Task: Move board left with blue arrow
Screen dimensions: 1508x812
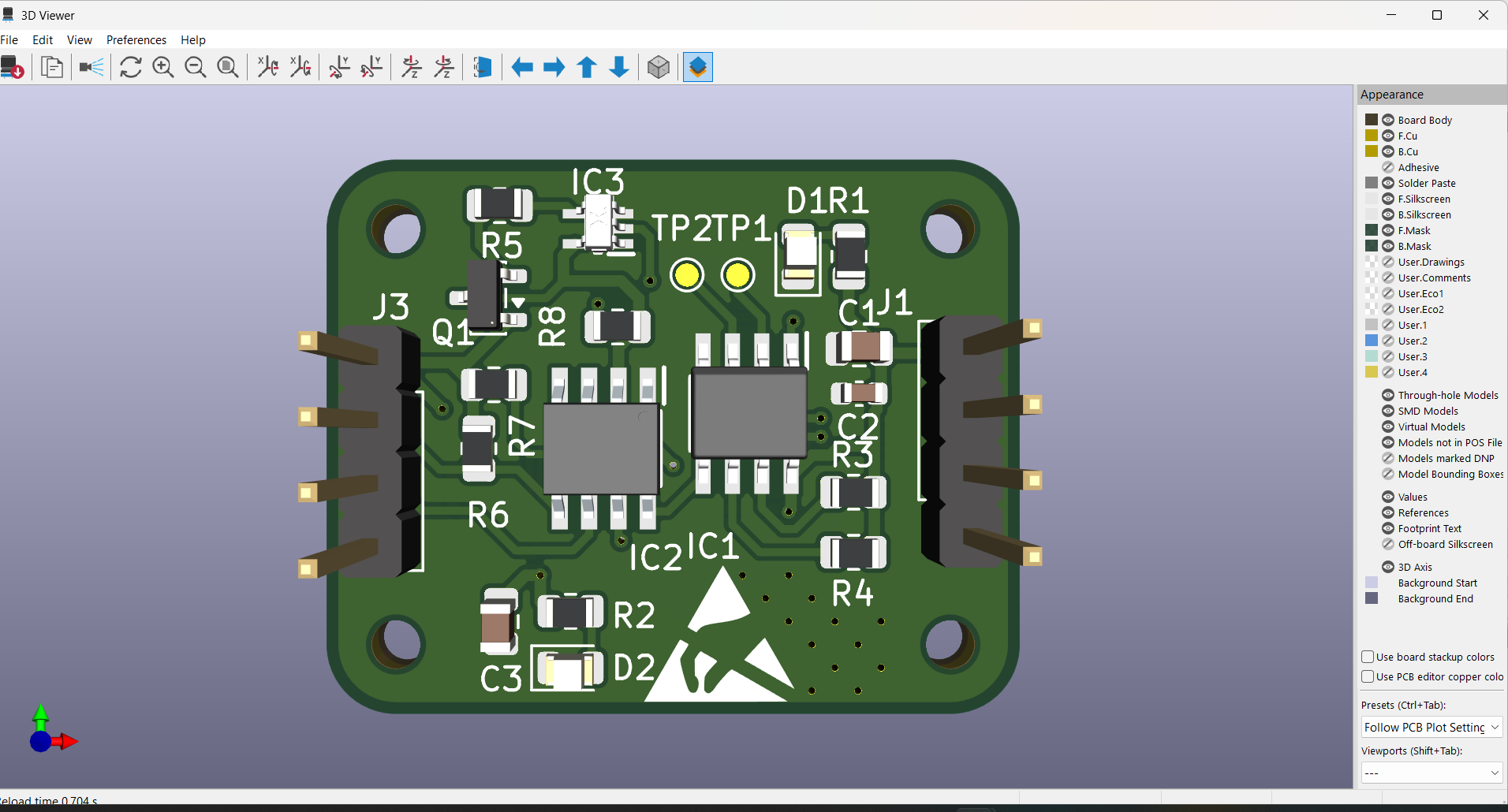Action: click(x=522, y=67)
